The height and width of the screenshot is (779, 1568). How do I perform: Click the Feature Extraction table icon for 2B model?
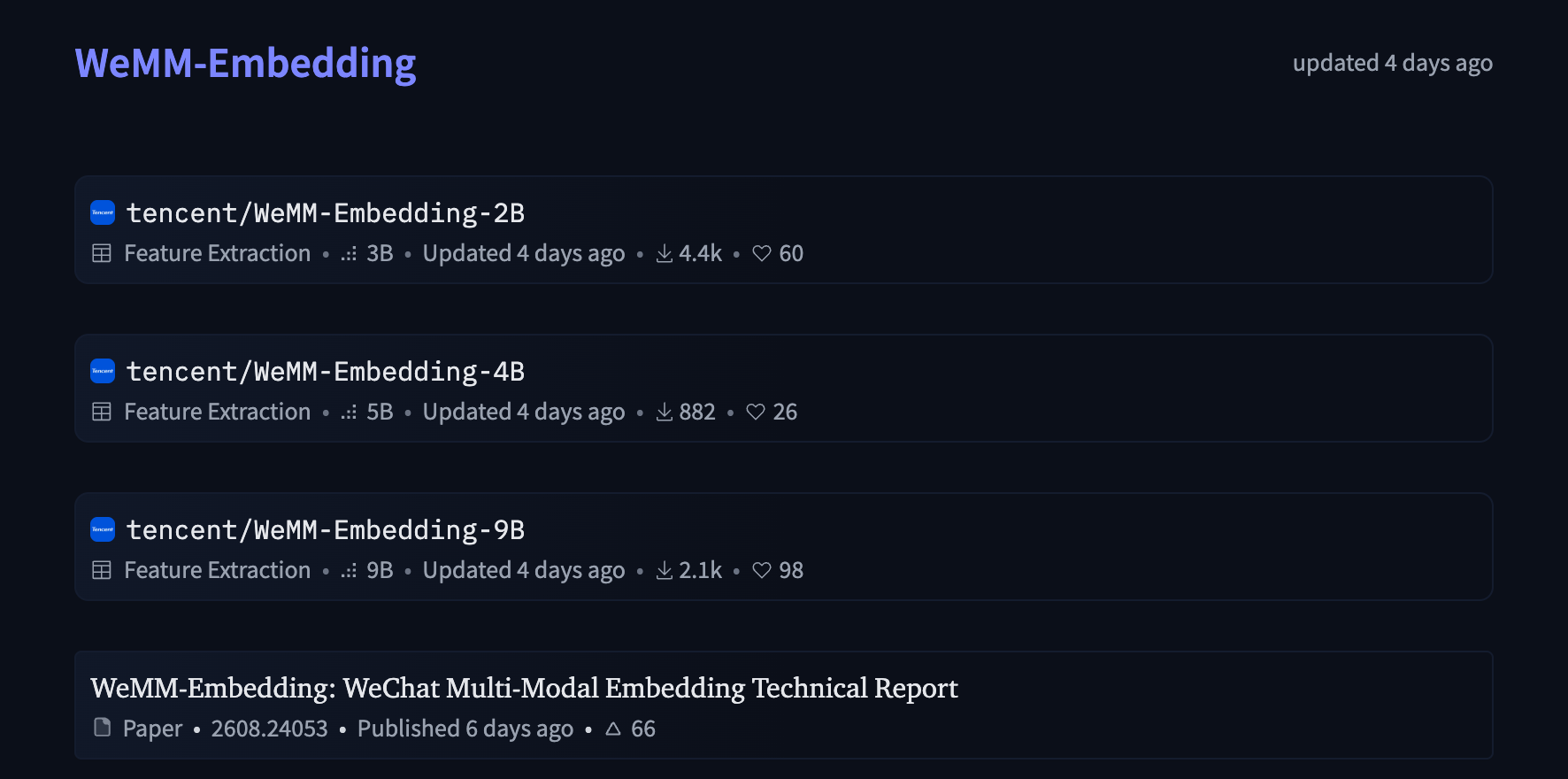pos(102,253)
